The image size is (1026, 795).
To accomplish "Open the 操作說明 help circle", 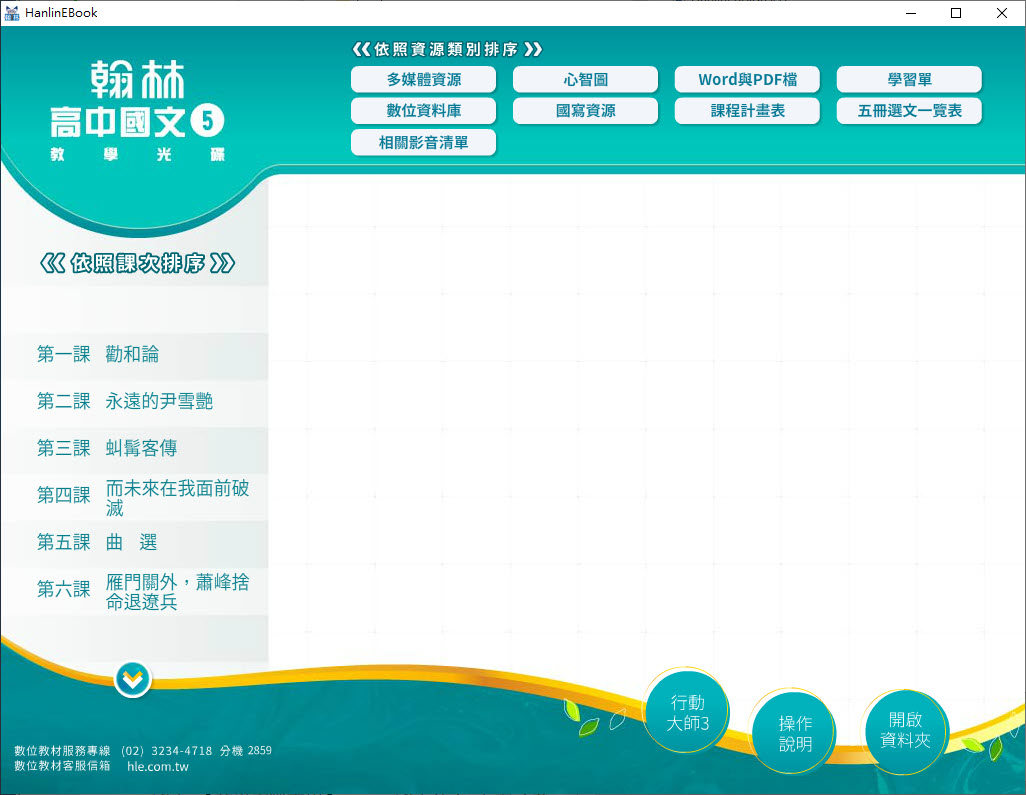I will click(x=795, y=733).
